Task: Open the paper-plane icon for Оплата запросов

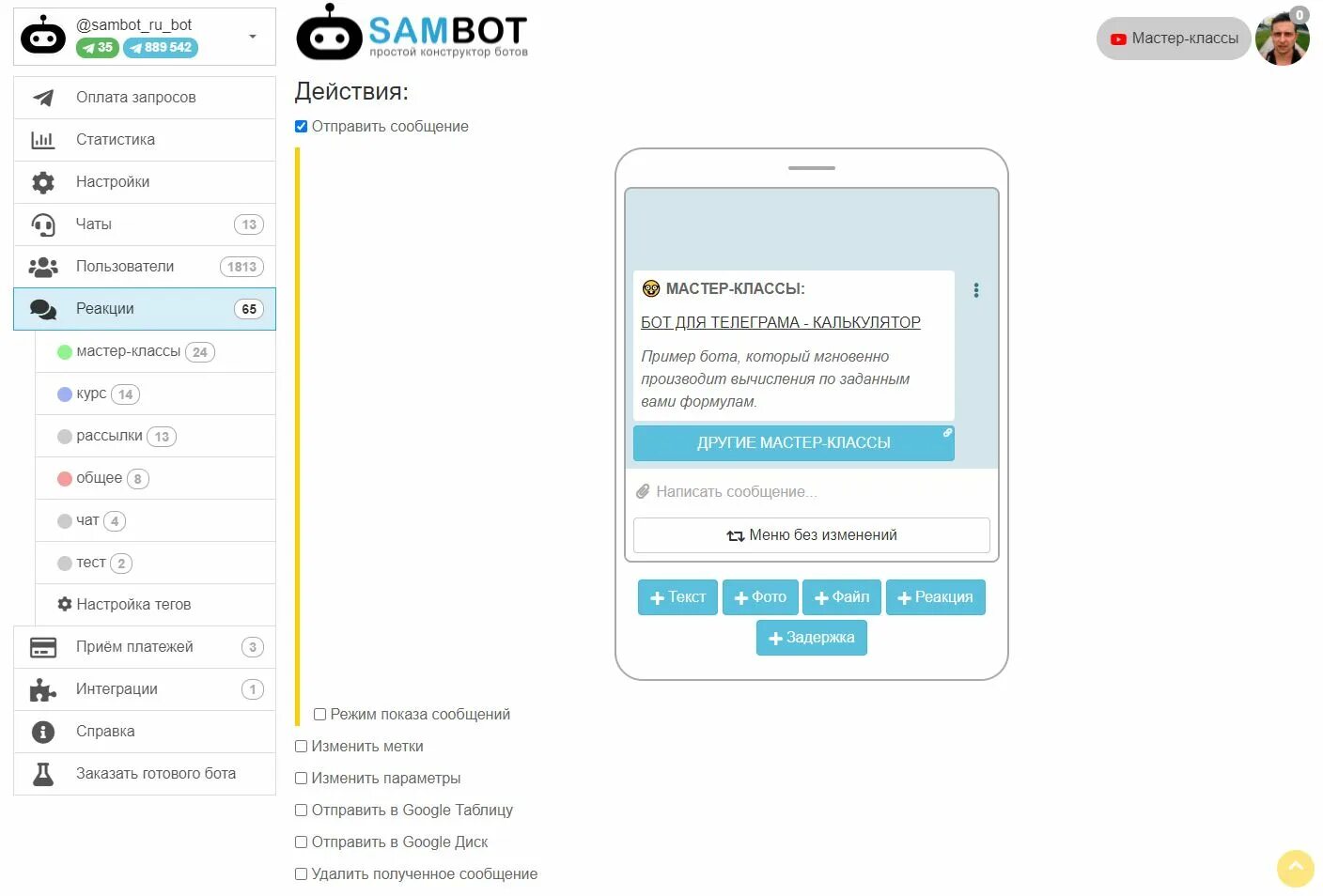Action: pos(43,98)
